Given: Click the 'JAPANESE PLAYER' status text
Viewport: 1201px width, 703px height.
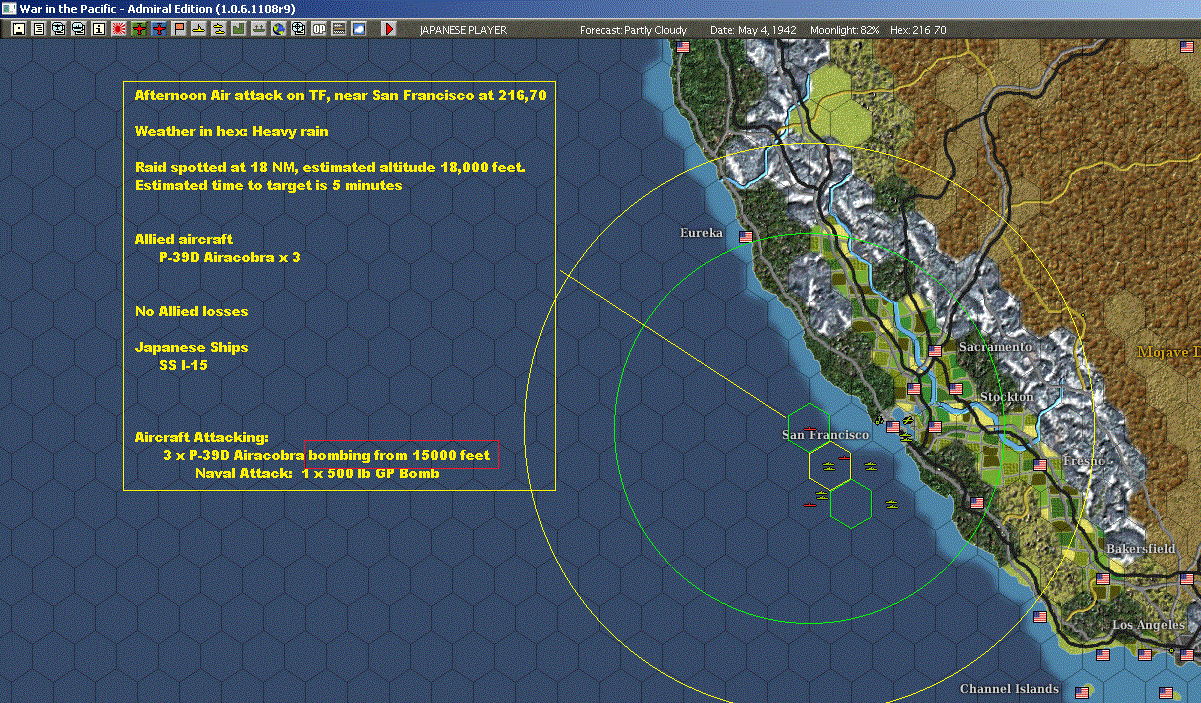Looking at the screenshot, I should coord(463,30).
